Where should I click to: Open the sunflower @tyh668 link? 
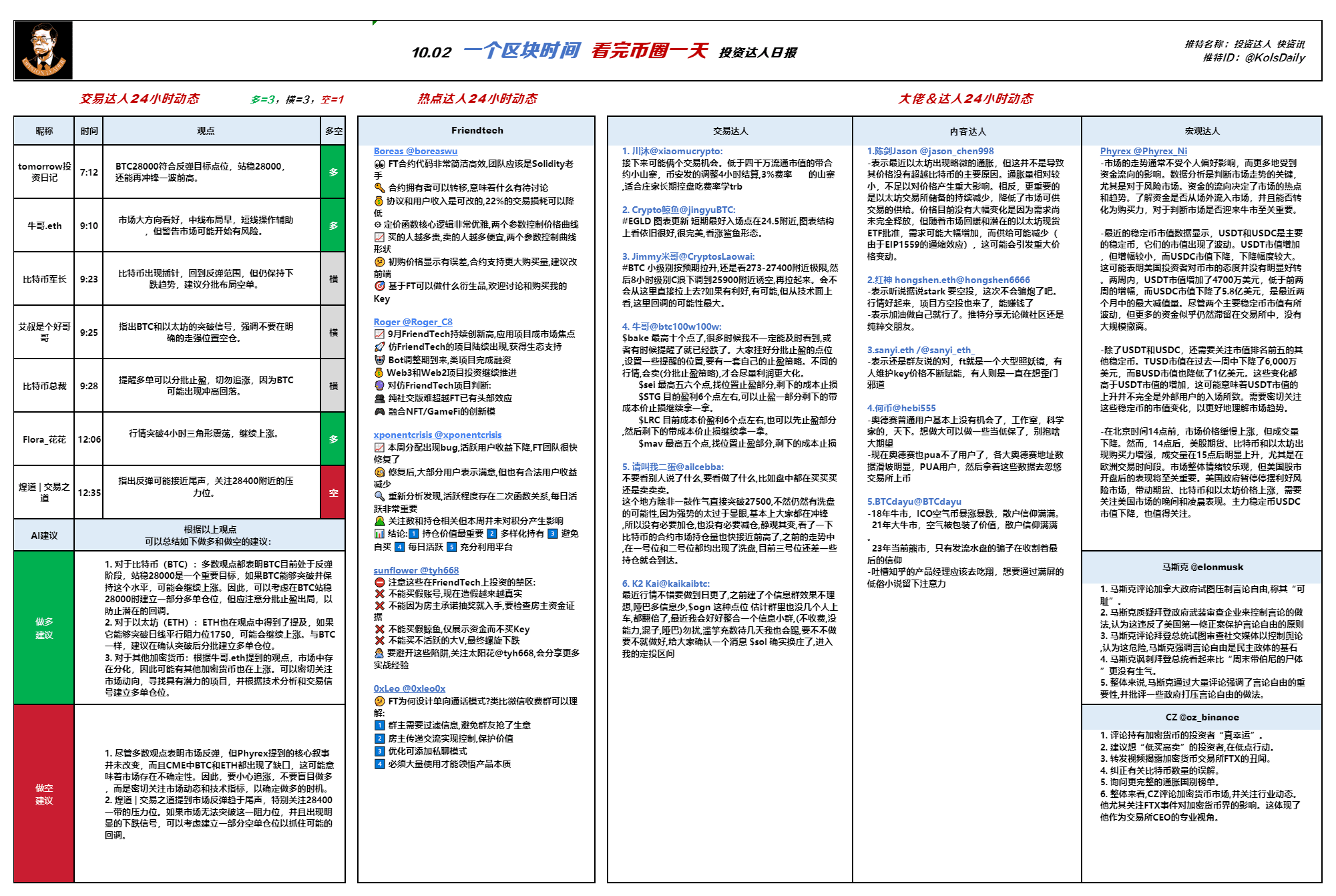point(416,570)
